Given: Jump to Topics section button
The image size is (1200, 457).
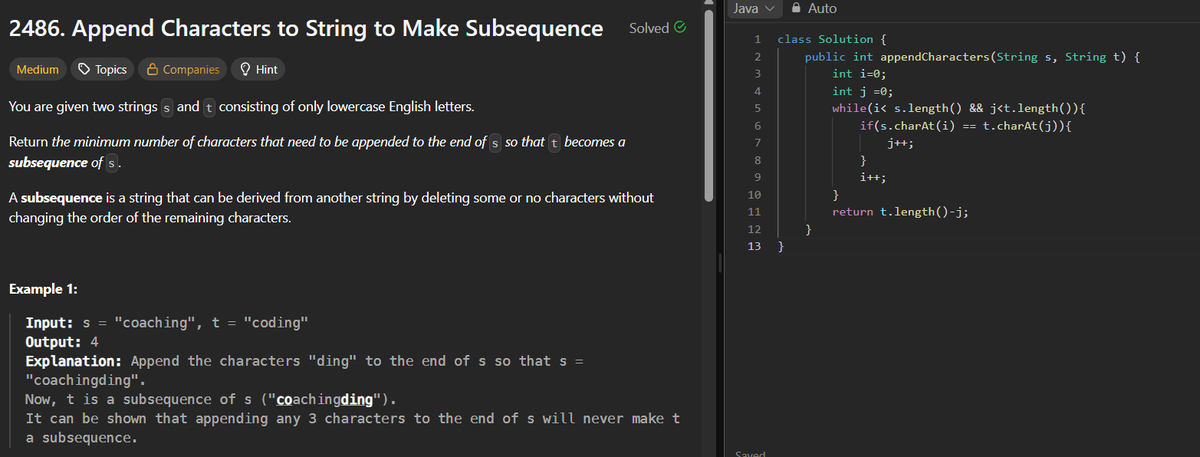Looking at the screenshot, I should coord(103,70).
